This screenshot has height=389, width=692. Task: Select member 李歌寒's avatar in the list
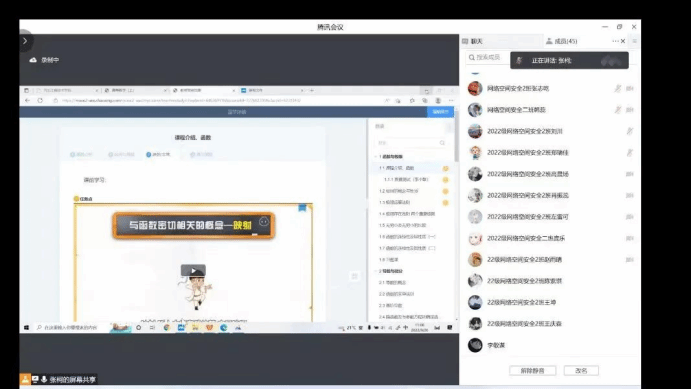[475, 345]
